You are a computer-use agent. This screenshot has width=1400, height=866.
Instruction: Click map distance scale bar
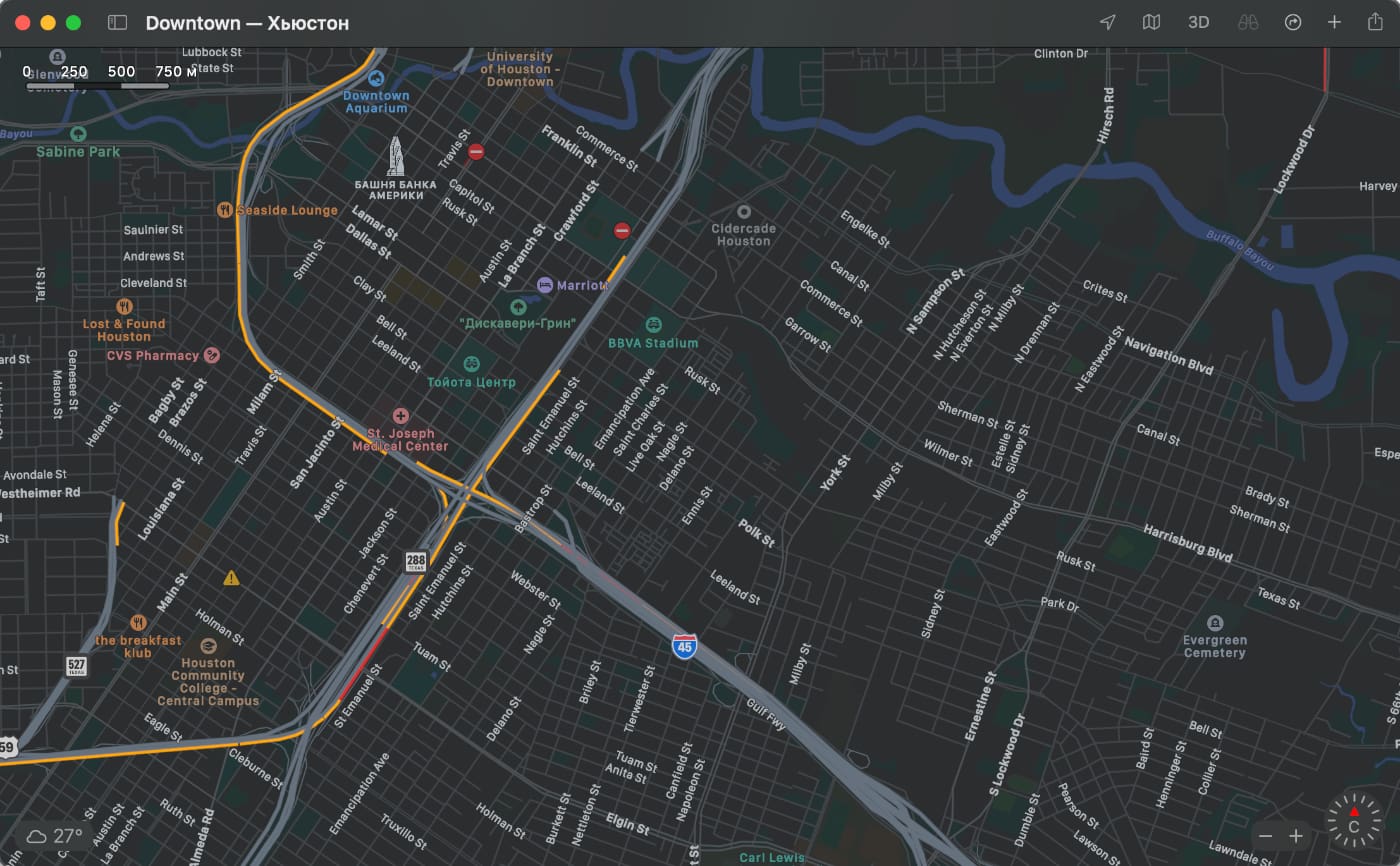point(97,85)
